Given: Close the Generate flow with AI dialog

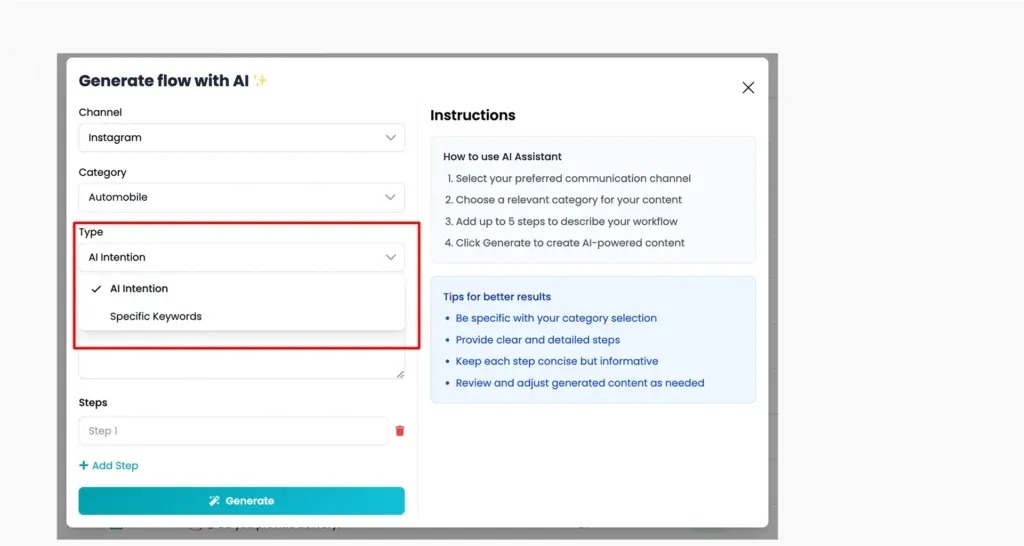Looking at the screenshot, I should coord(748,88).
